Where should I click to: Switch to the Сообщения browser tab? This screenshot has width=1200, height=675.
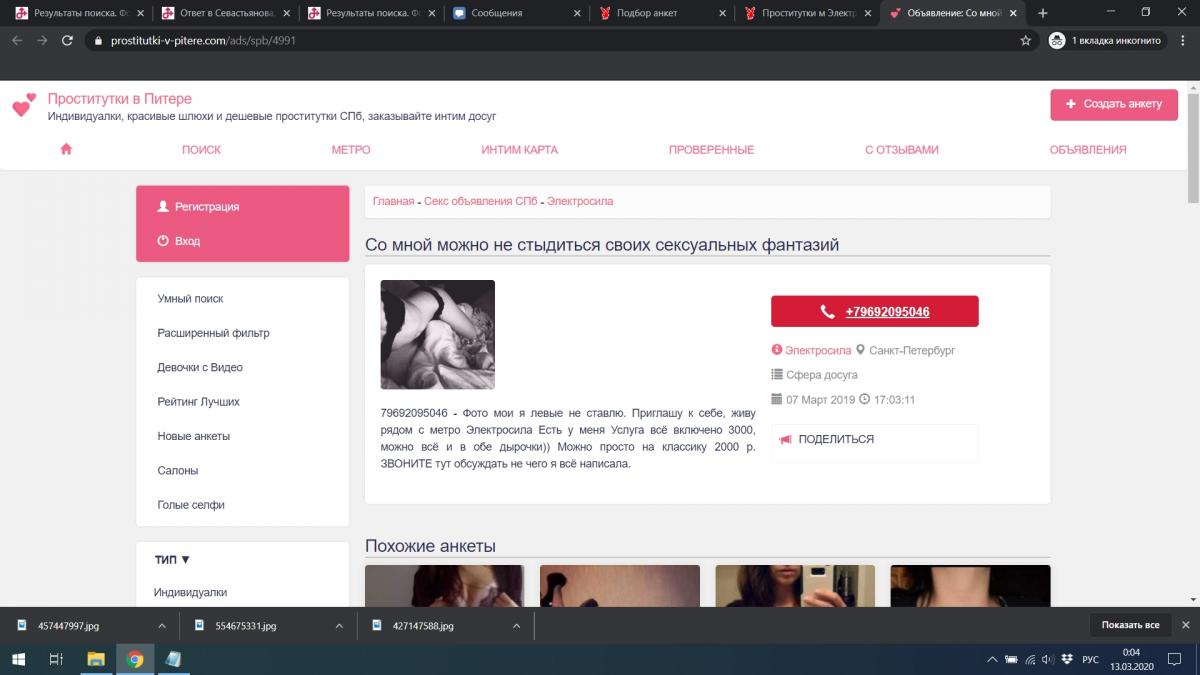(516, 13)
